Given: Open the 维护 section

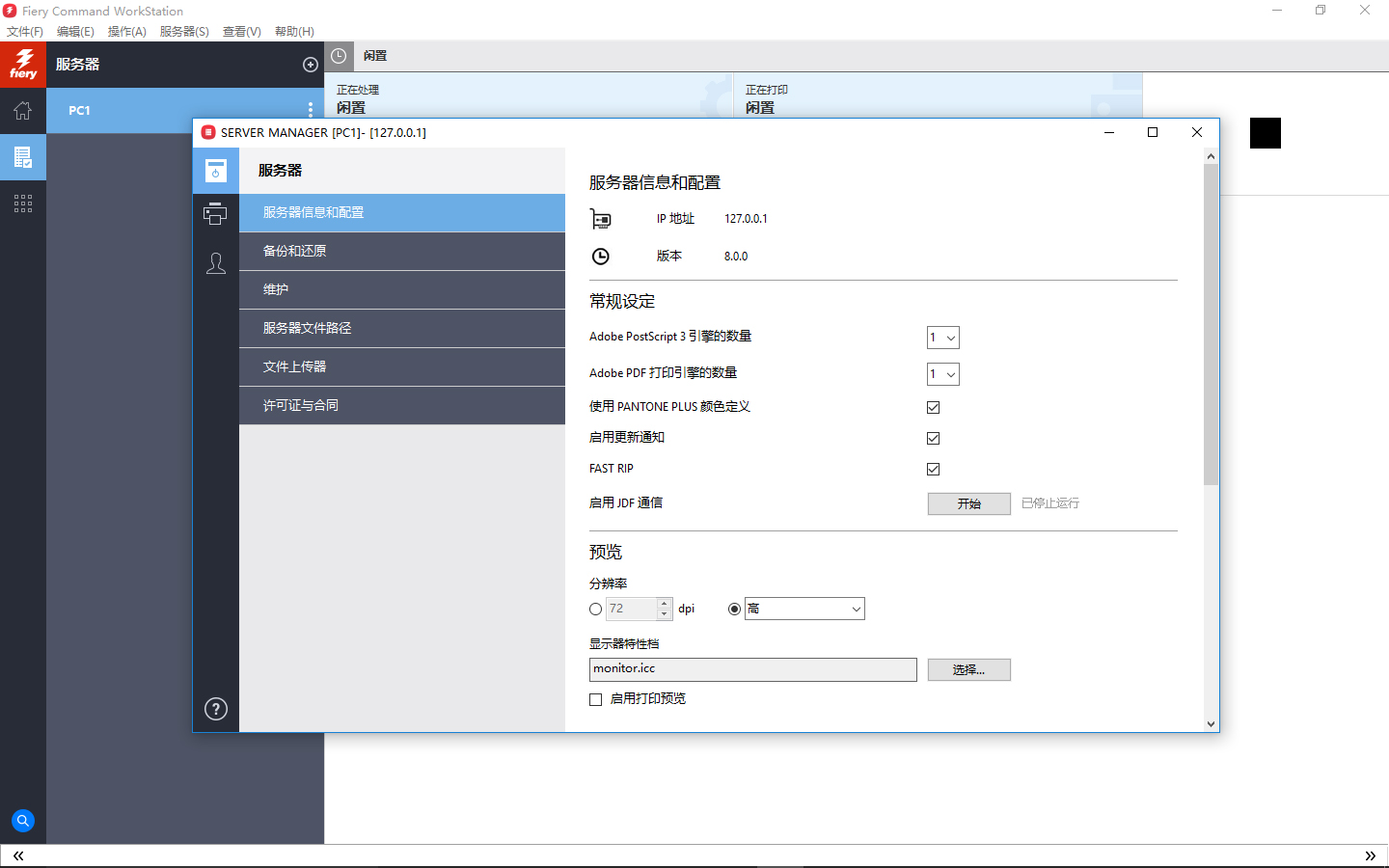Looking at the screenshot, I should [x=402, y=289].
